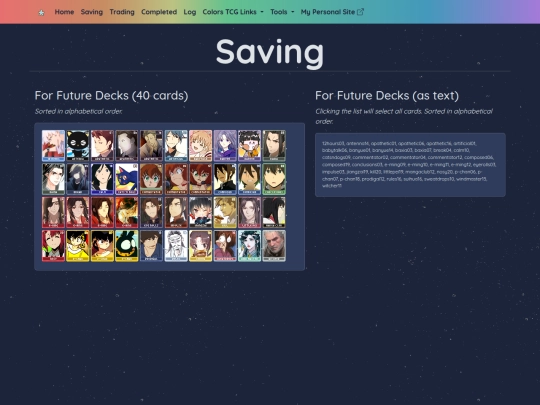Click the break04 dark gray-haired card

[x=78, y=179]
